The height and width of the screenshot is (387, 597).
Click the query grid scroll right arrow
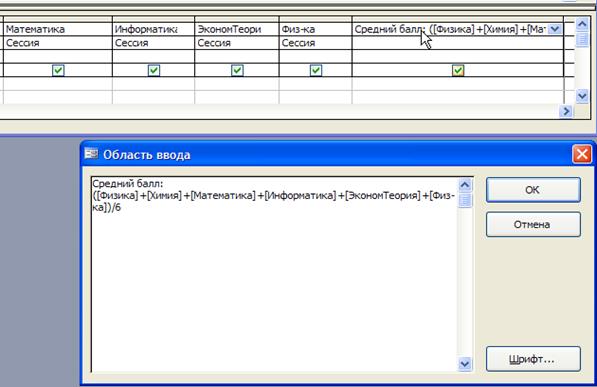566,111
